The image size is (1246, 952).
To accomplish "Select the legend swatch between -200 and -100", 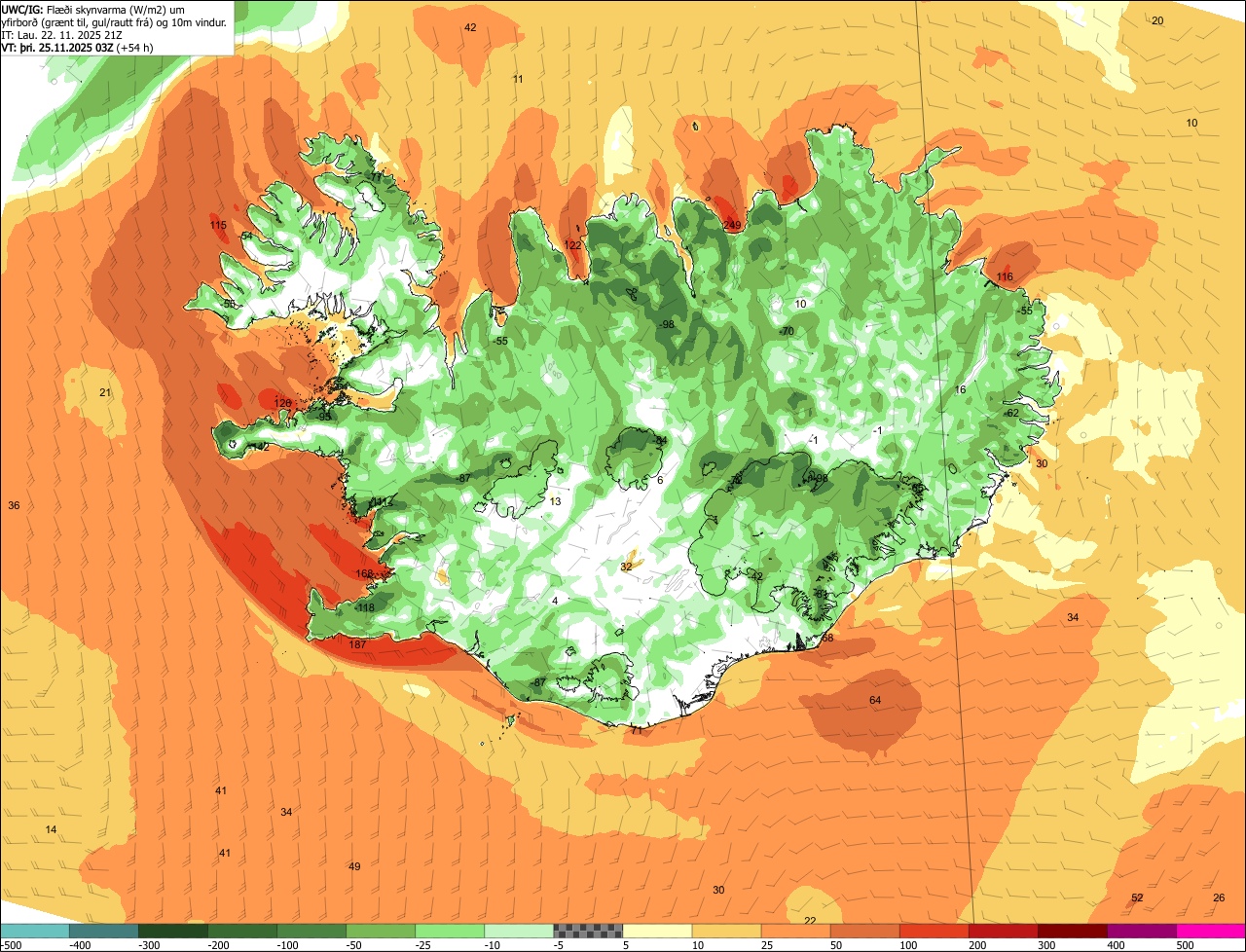I will coord(241,931).
